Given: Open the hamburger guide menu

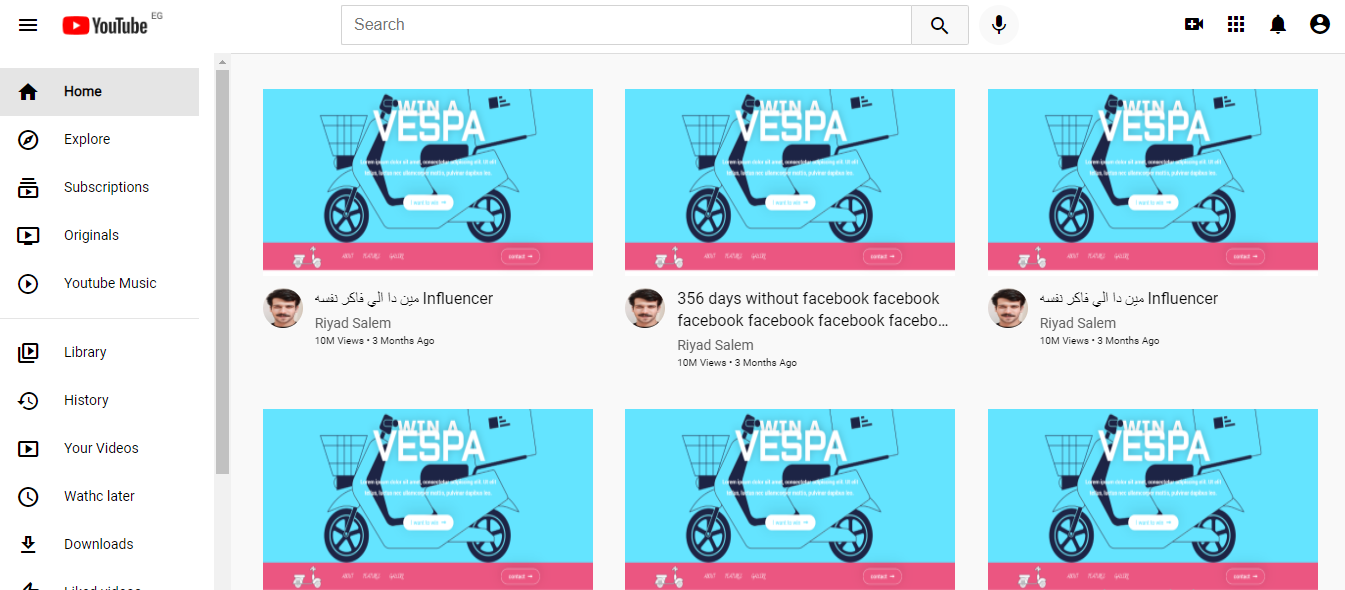Looking at the screenshot, I should (28, 25).
